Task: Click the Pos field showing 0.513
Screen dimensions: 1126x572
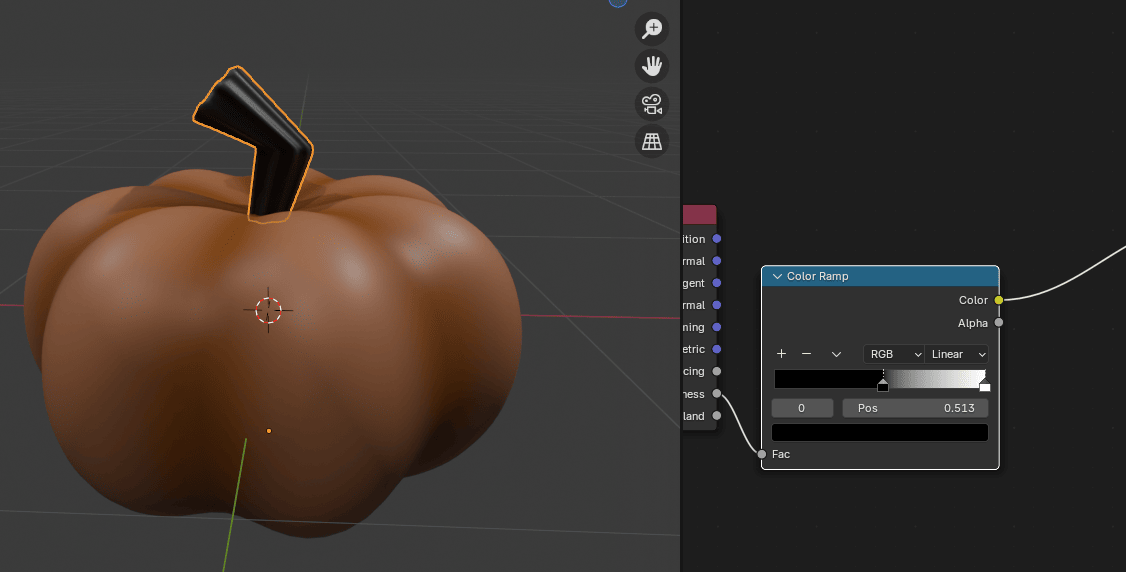Action: tap(915, 408)
